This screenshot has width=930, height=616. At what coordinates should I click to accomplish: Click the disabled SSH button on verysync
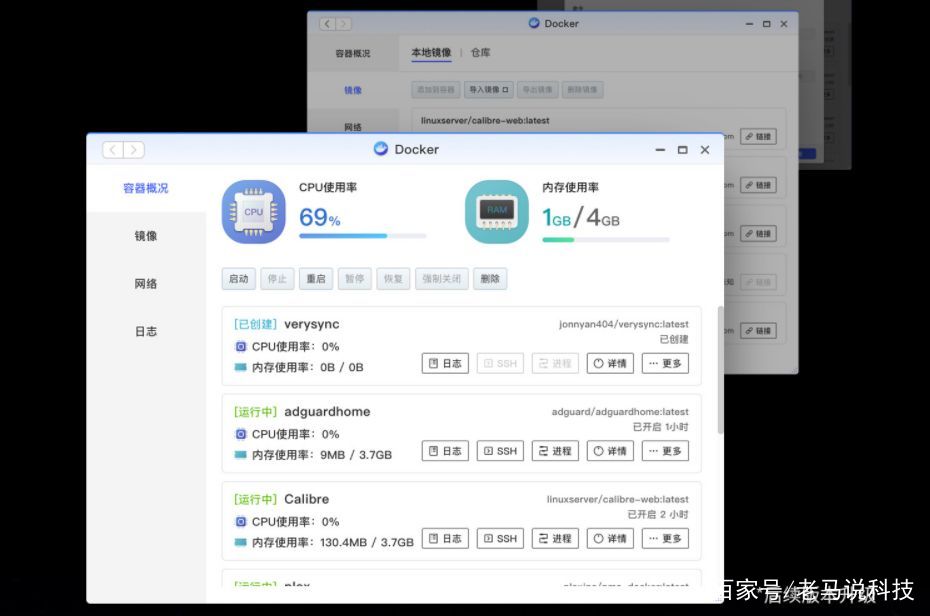(501, 363)
